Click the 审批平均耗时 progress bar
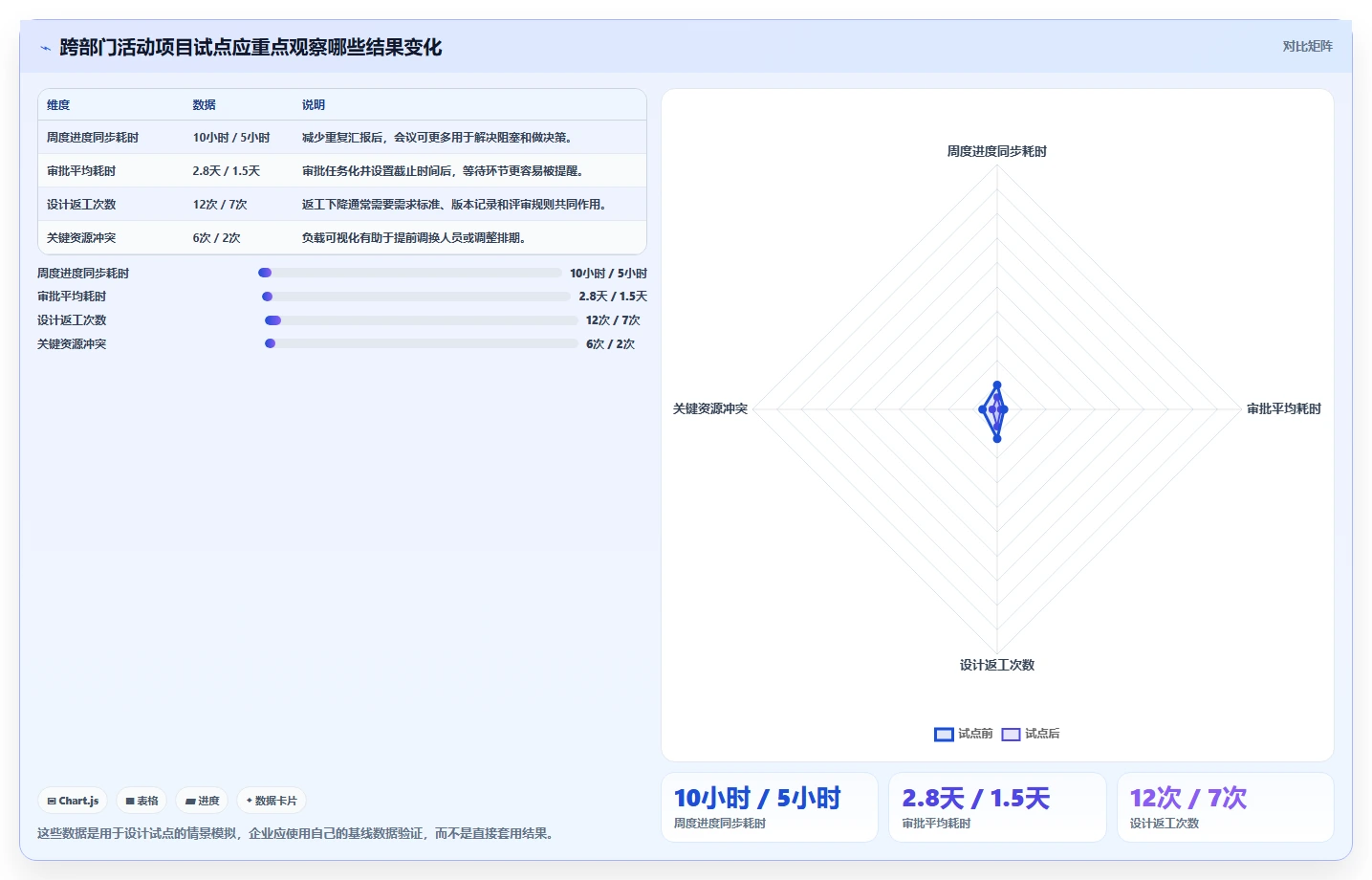1372x880 pixels. [x=416, y=297]
